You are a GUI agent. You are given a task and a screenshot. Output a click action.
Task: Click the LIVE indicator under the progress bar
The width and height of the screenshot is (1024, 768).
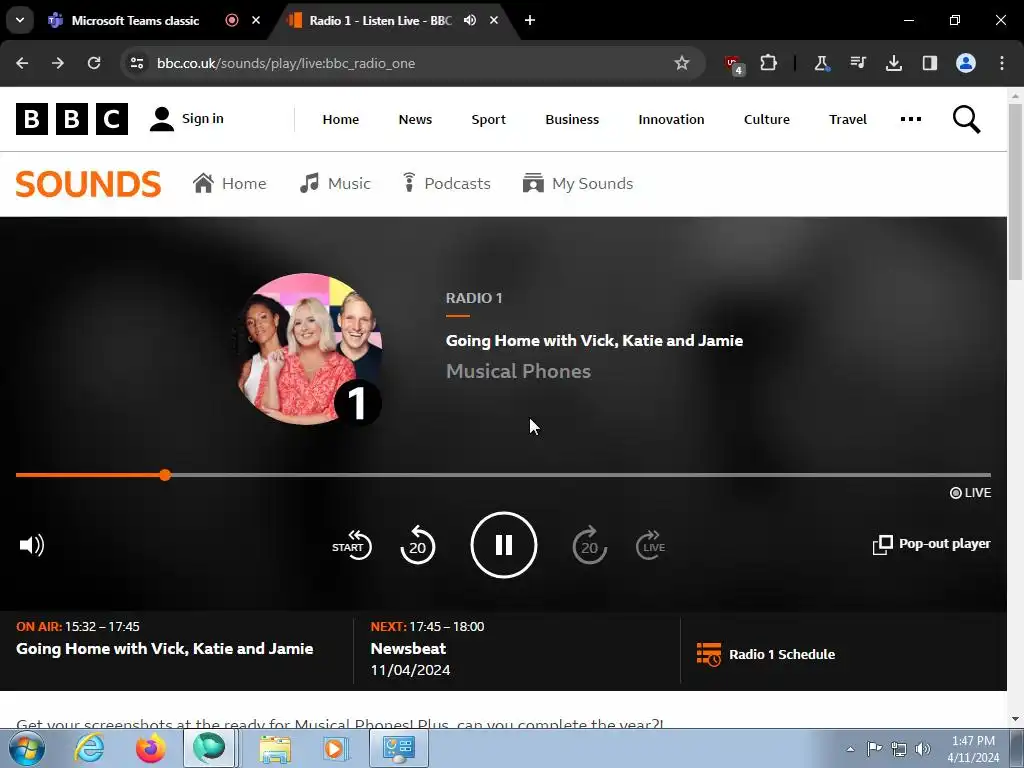click(x=970, y=492)
